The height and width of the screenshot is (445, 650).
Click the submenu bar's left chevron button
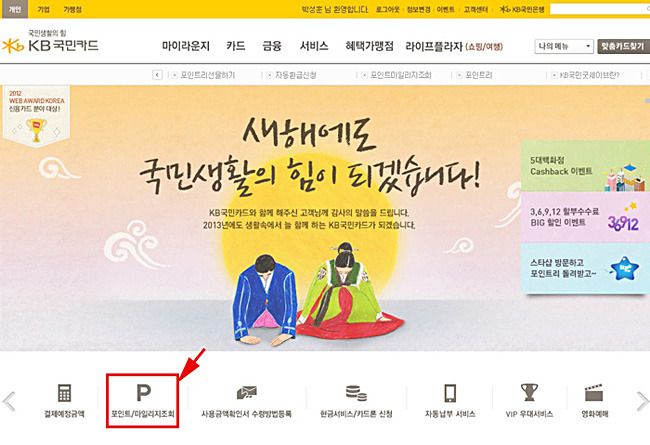tap(157, 75)
